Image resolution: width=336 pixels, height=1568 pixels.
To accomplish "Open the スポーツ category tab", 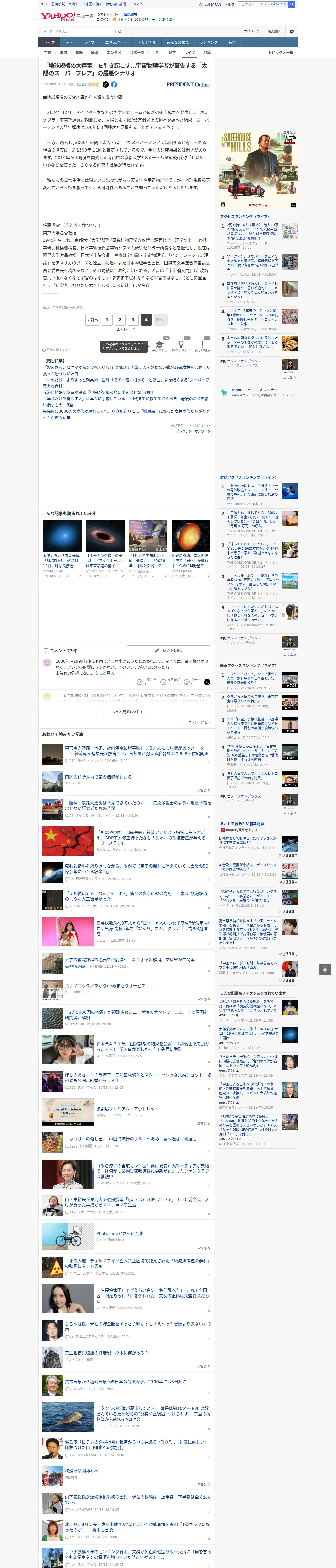I will pos(137,52).
